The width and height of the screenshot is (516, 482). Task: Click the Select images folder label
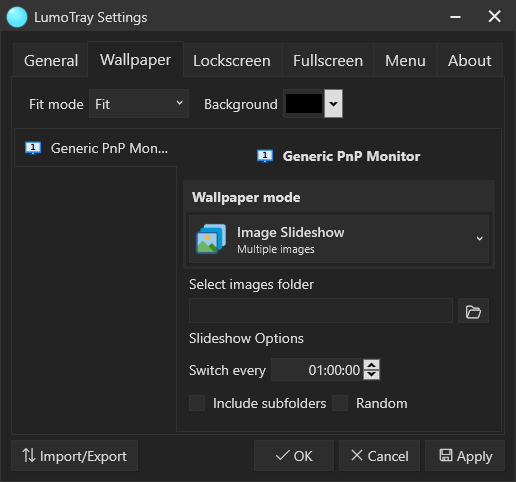tap(251, 284)
